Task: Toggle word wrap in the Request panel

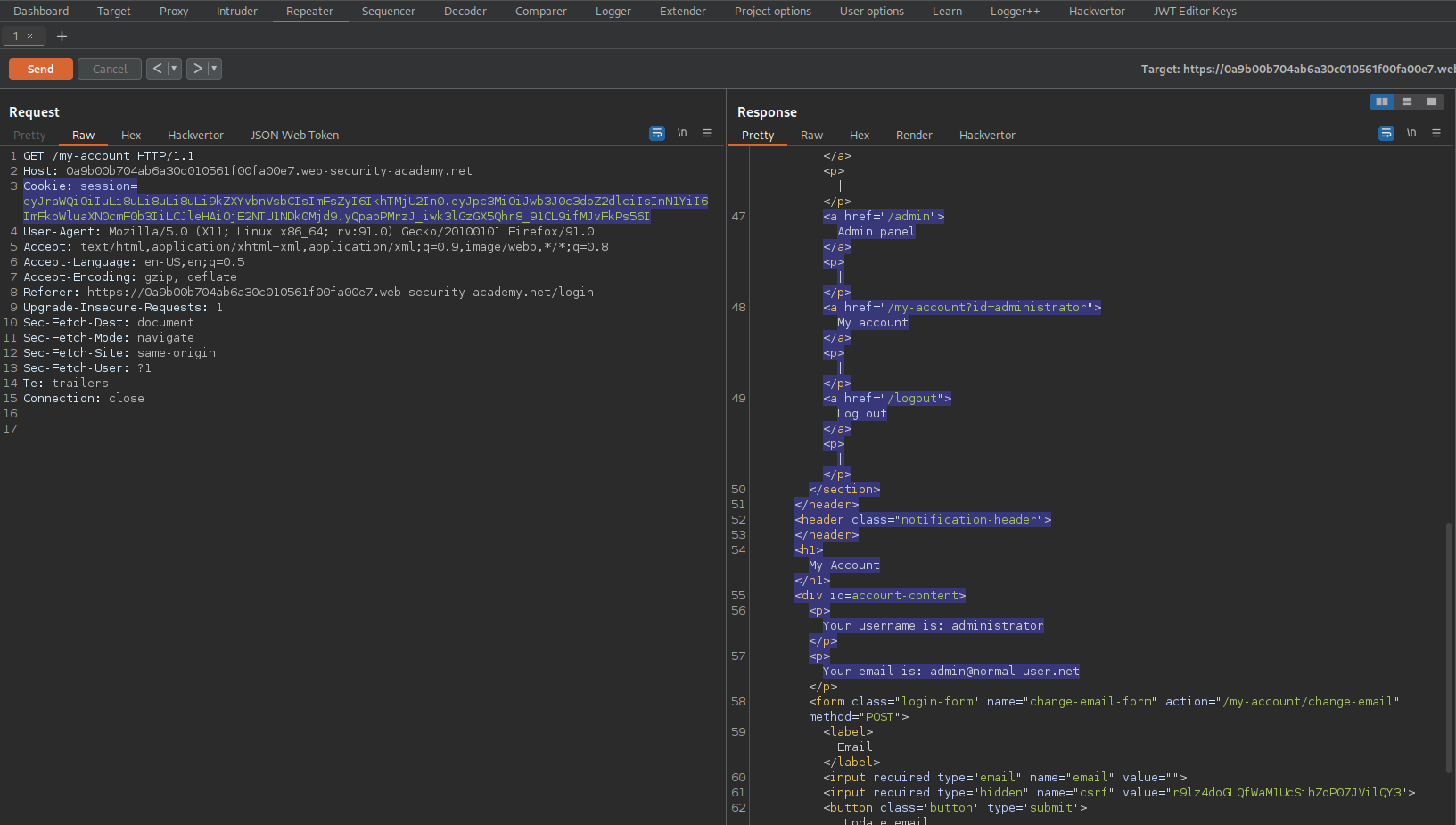Action: point(657,133)
